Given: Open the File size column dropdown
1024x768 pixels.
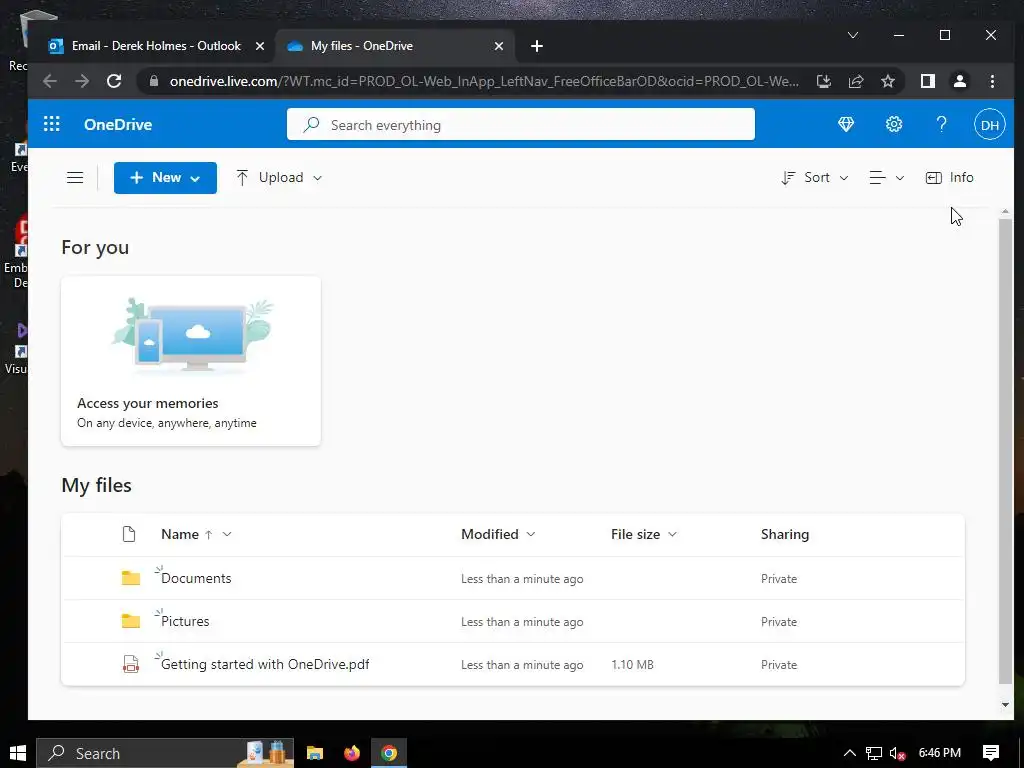Looking at the screenshot, I should point(673,534).
